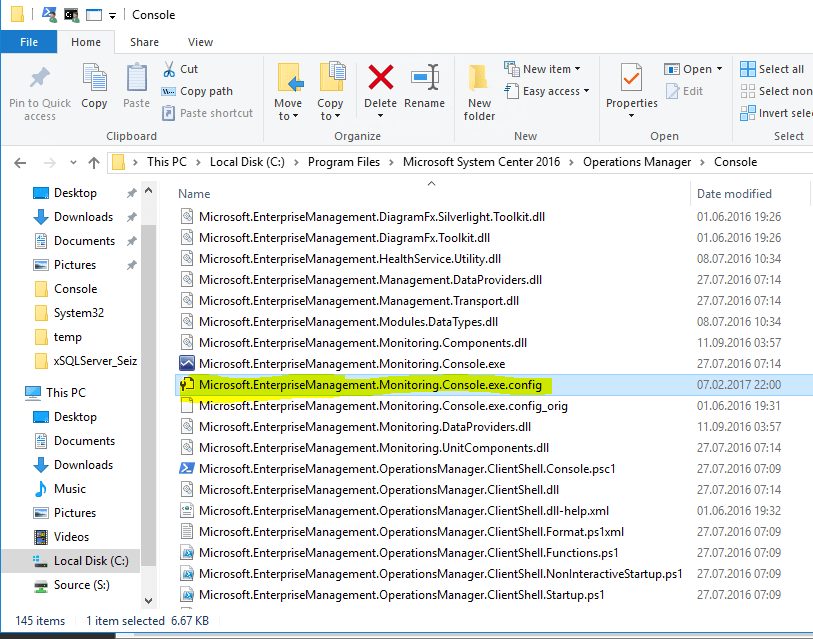Select This PC in navigation pane
The image size is (813, 639).
coord(55,393)
